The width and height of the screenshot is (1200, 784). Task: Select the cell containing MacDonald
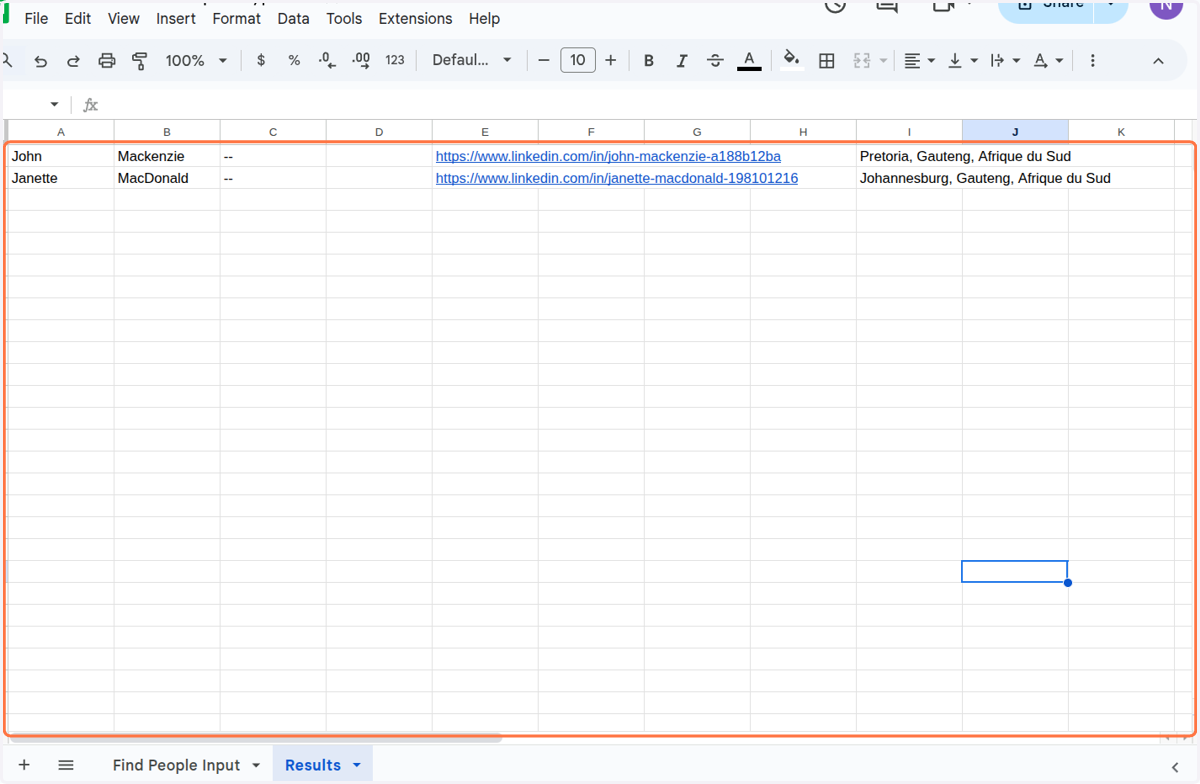(x=167, y=178)
